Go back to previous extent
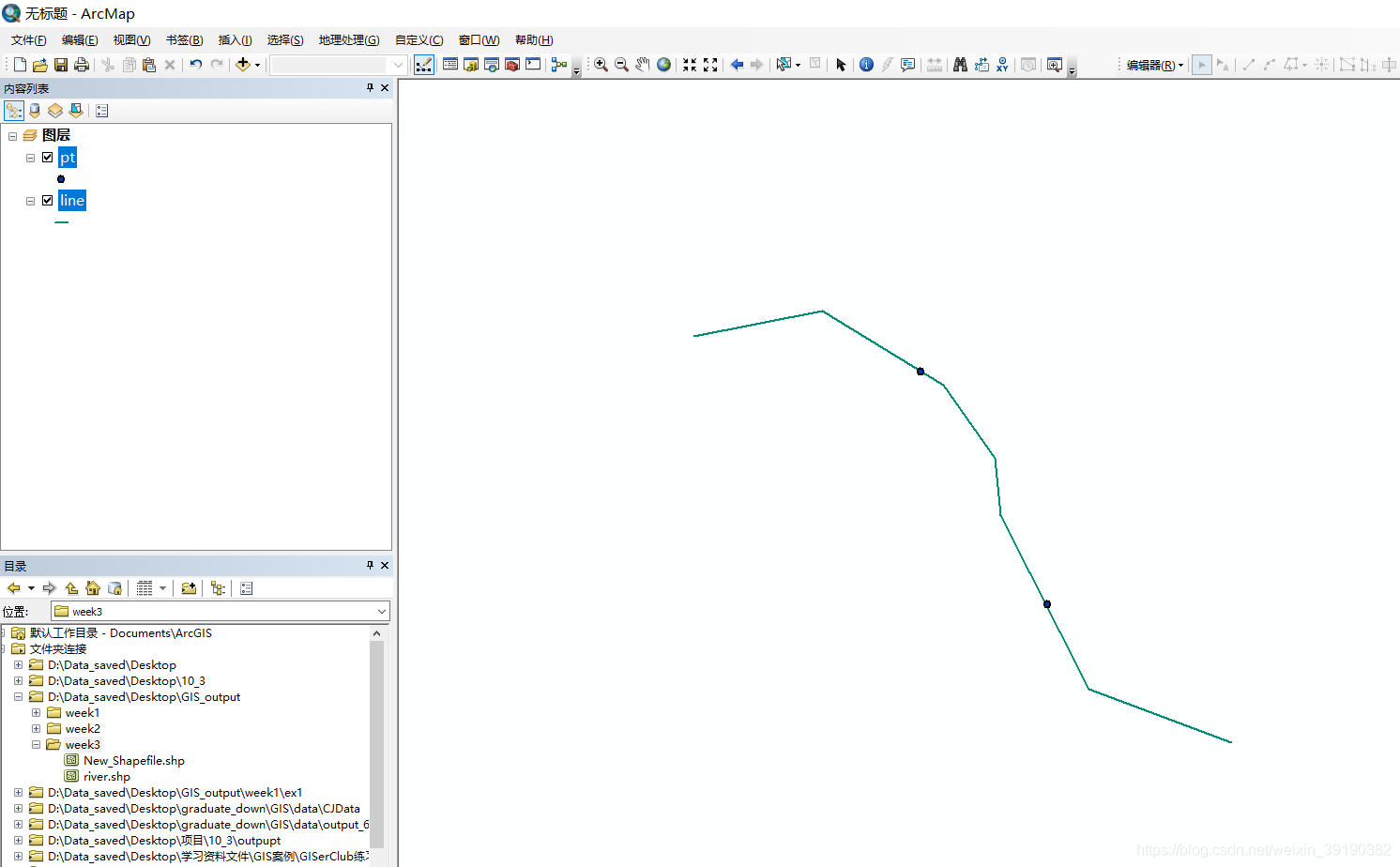Screen dimensions: 1400x867 737,65
